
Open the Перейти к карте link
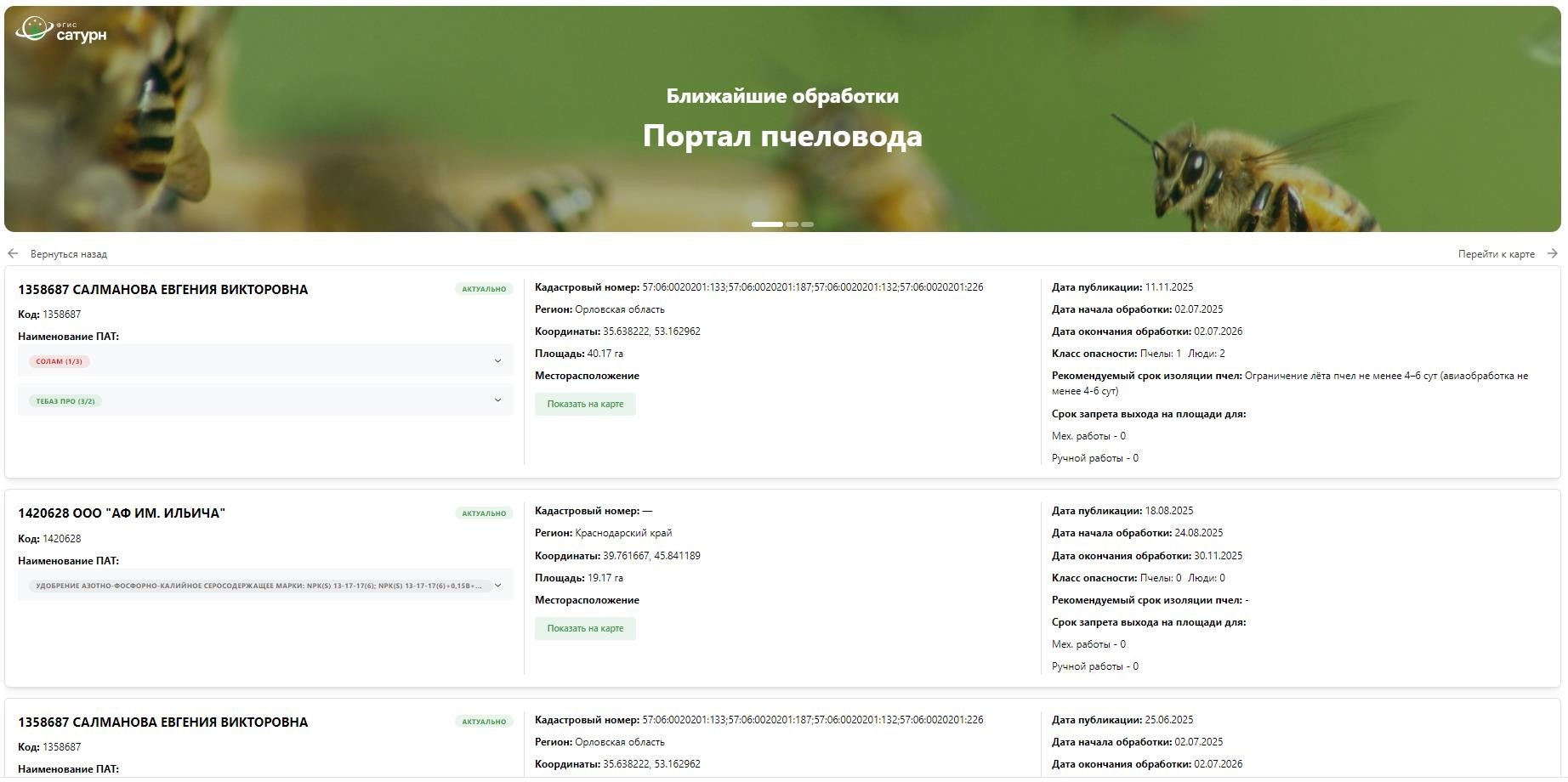1496,254
